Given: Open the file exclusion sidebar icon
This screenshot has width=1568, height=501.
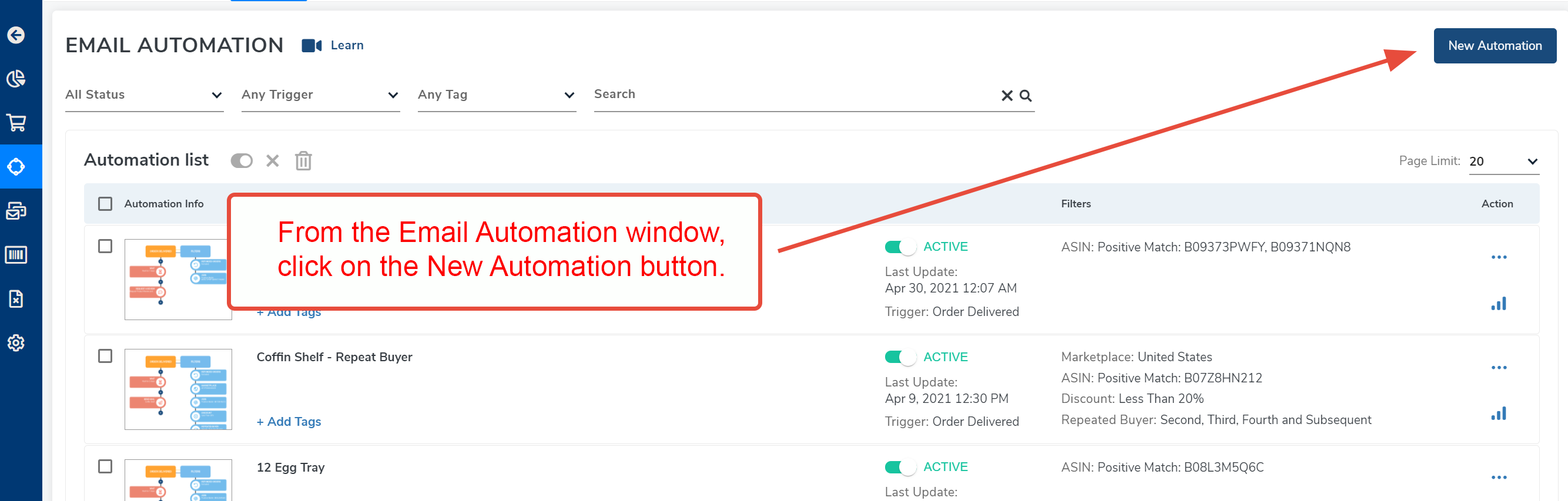Looking at the screenshot, I should [16, 299].
